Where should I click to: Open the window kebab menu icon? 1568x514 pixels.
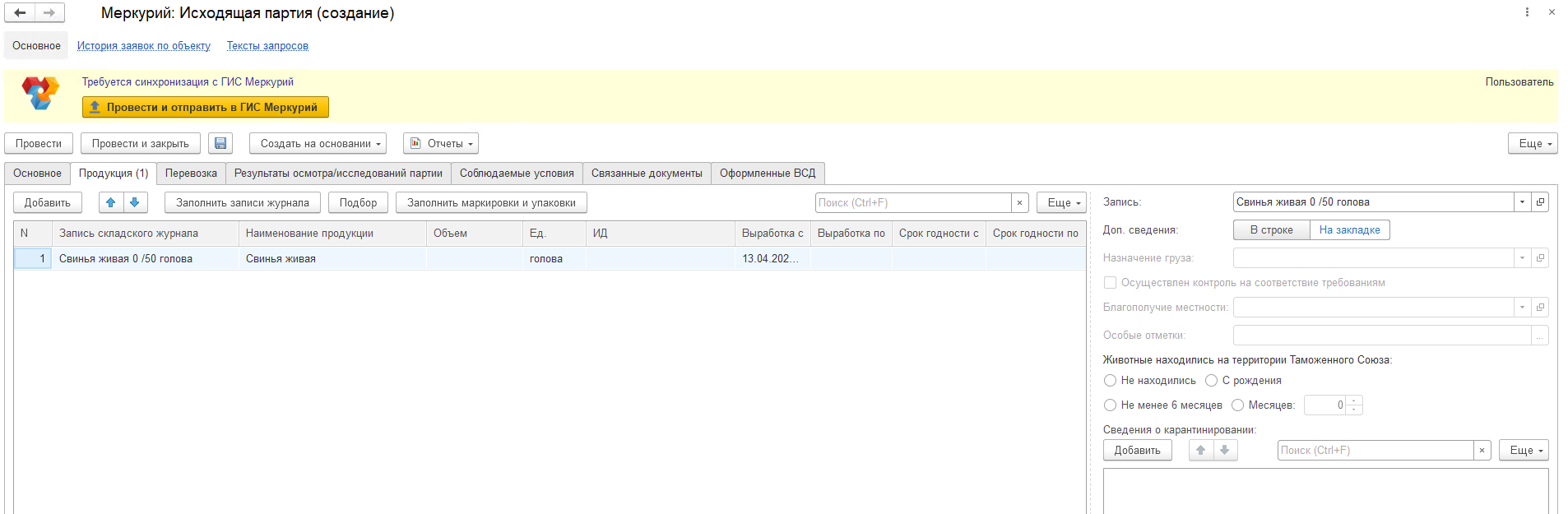[x=1527, y=12]
